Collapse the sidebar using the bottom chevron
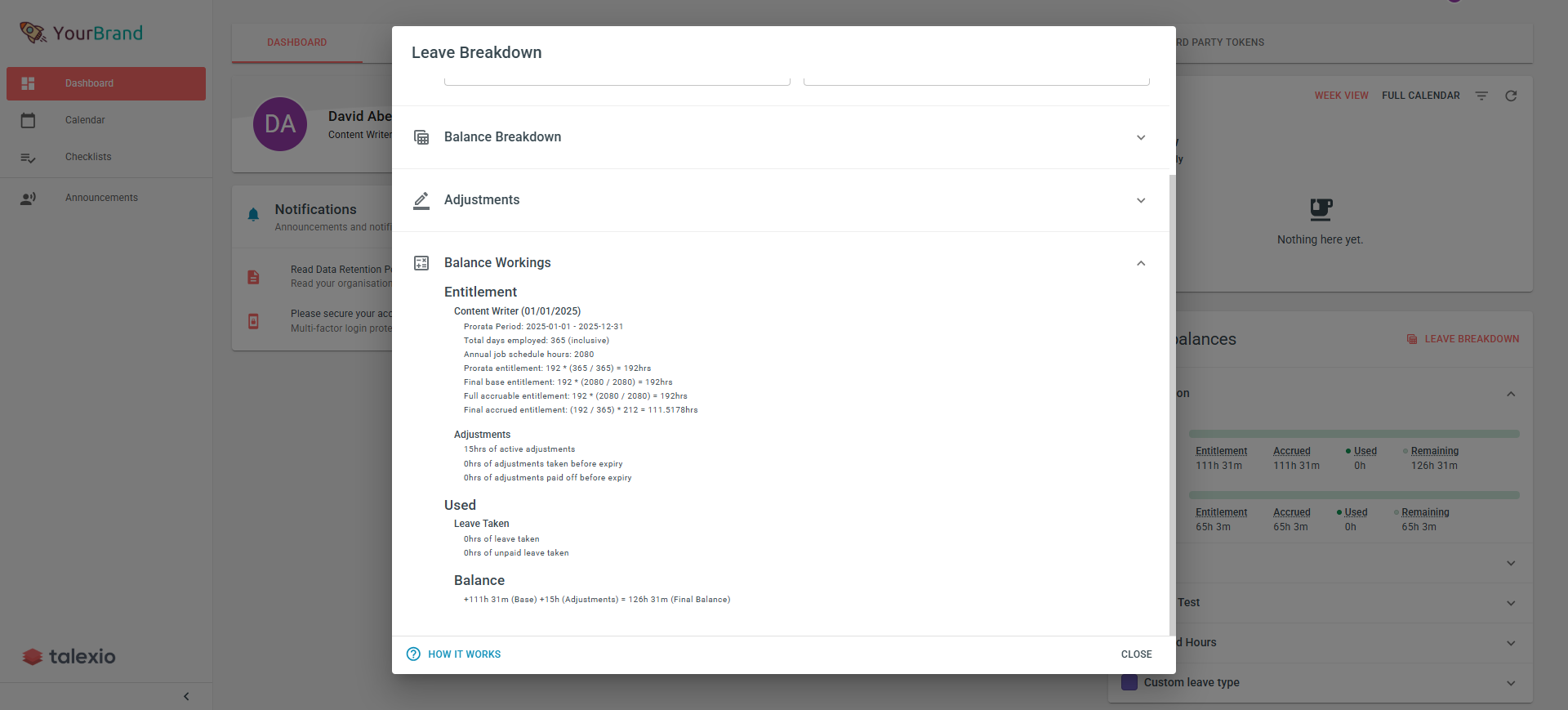Image resolution: width=1568 pixels, height=710 pixels. coord(185,696)
